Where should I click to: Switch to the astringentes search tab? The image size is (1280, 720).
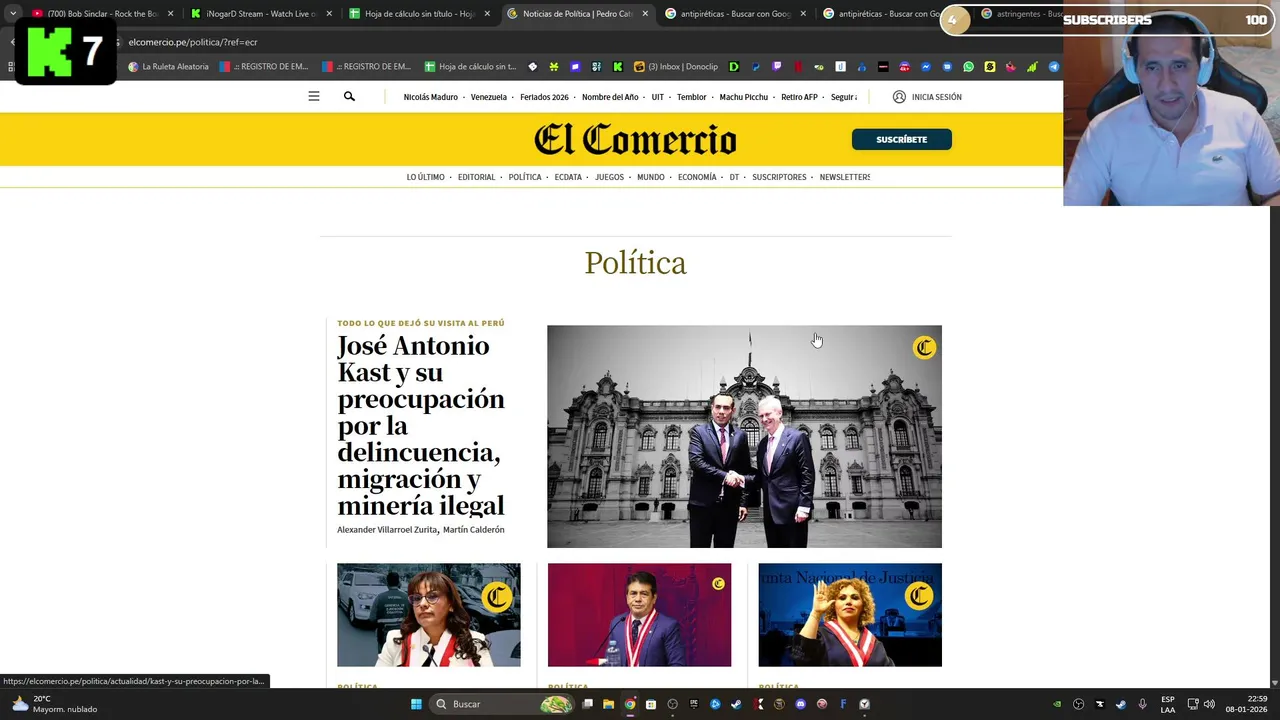(1020, 14)
